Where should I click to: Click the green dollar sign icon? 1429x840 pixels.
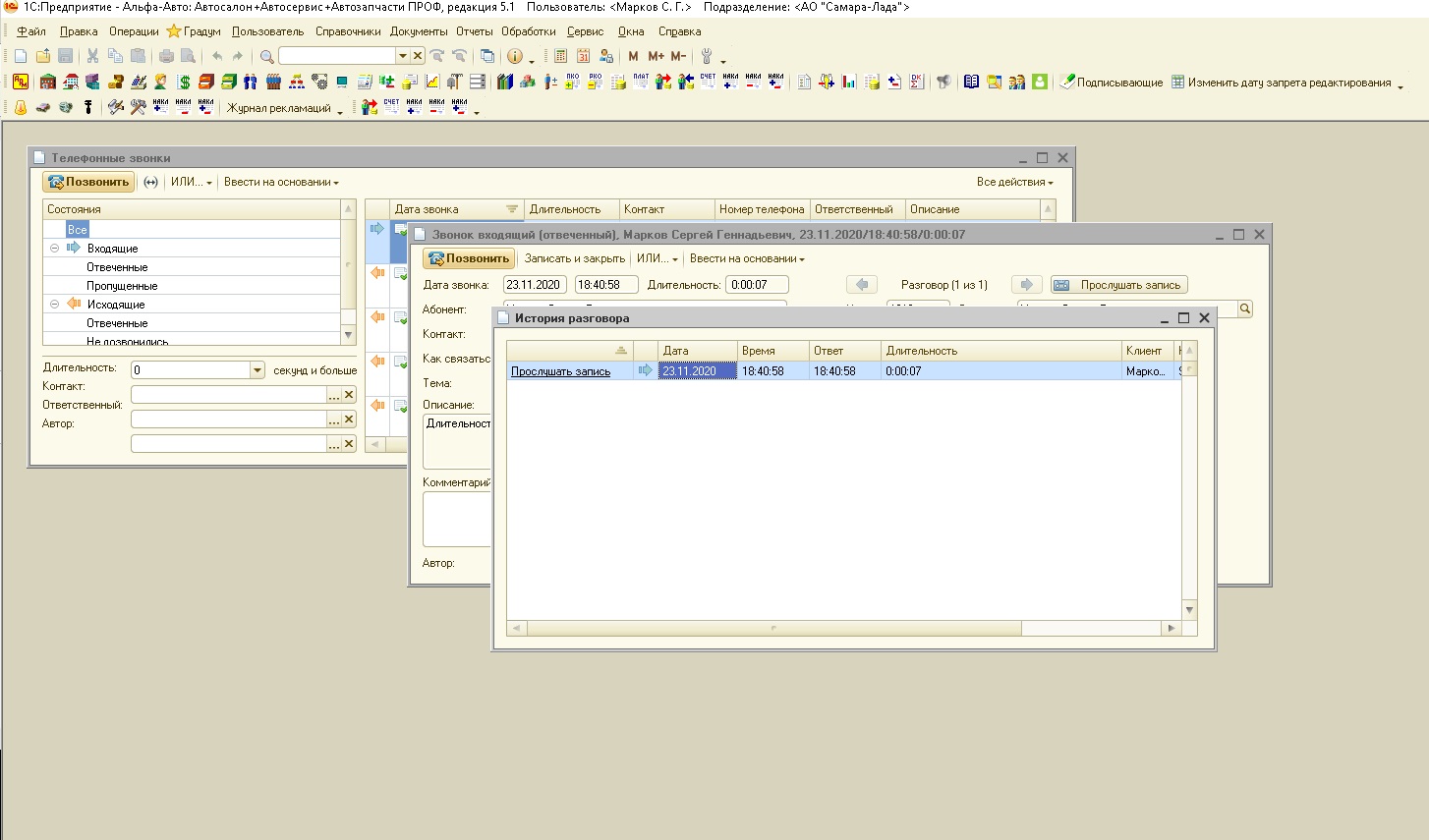[184, 83]
